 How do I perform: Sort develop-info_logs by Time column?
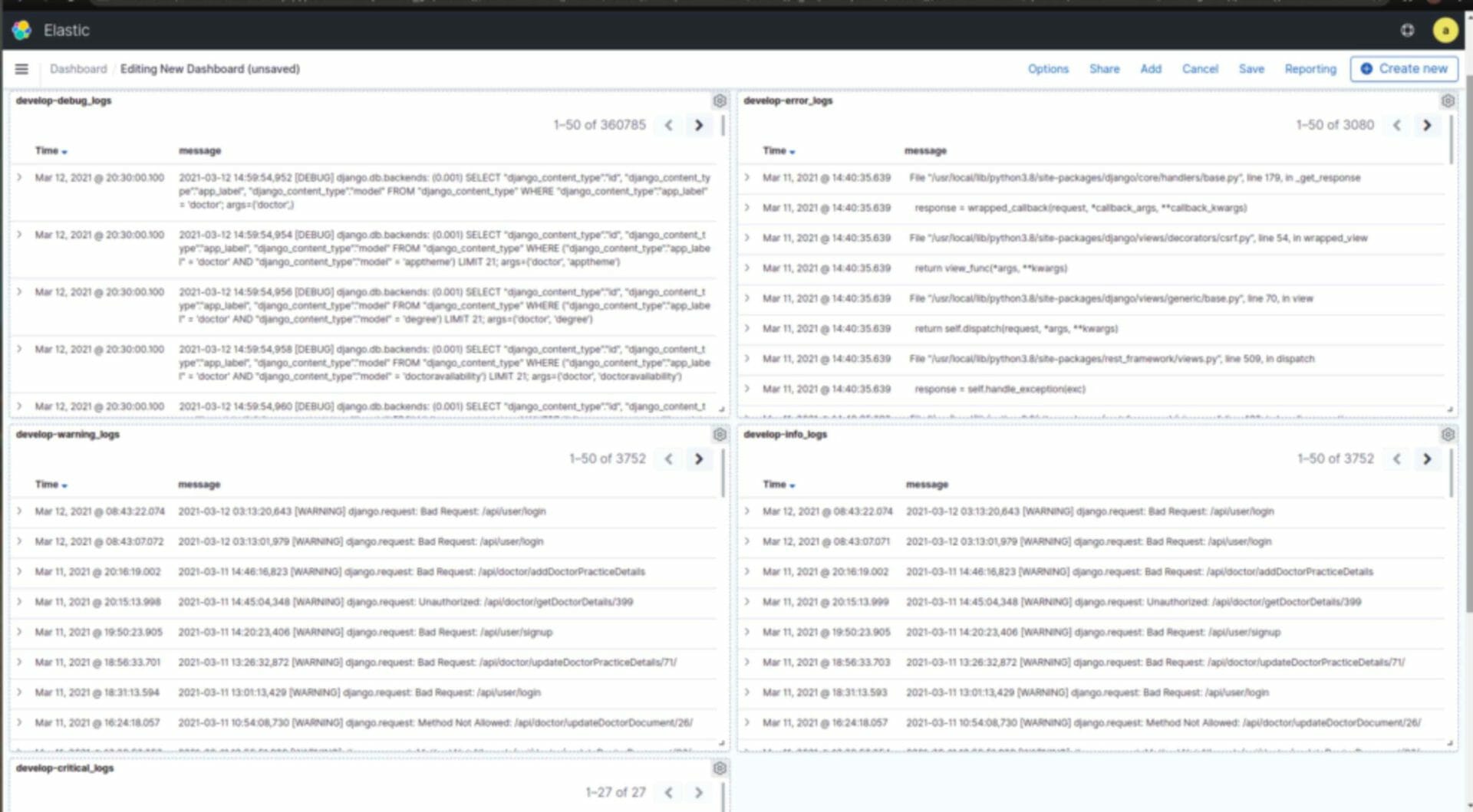778,485
